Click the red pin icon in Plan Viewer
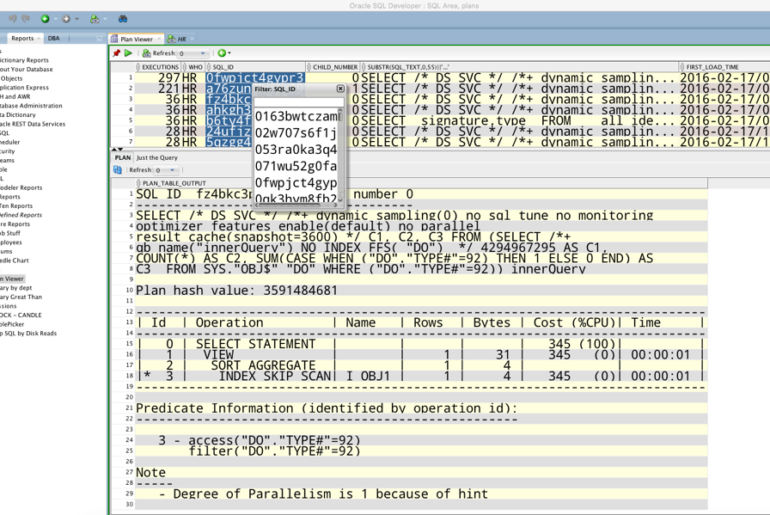The height and width of the screenshot is (515, 770). pos(116,53)
